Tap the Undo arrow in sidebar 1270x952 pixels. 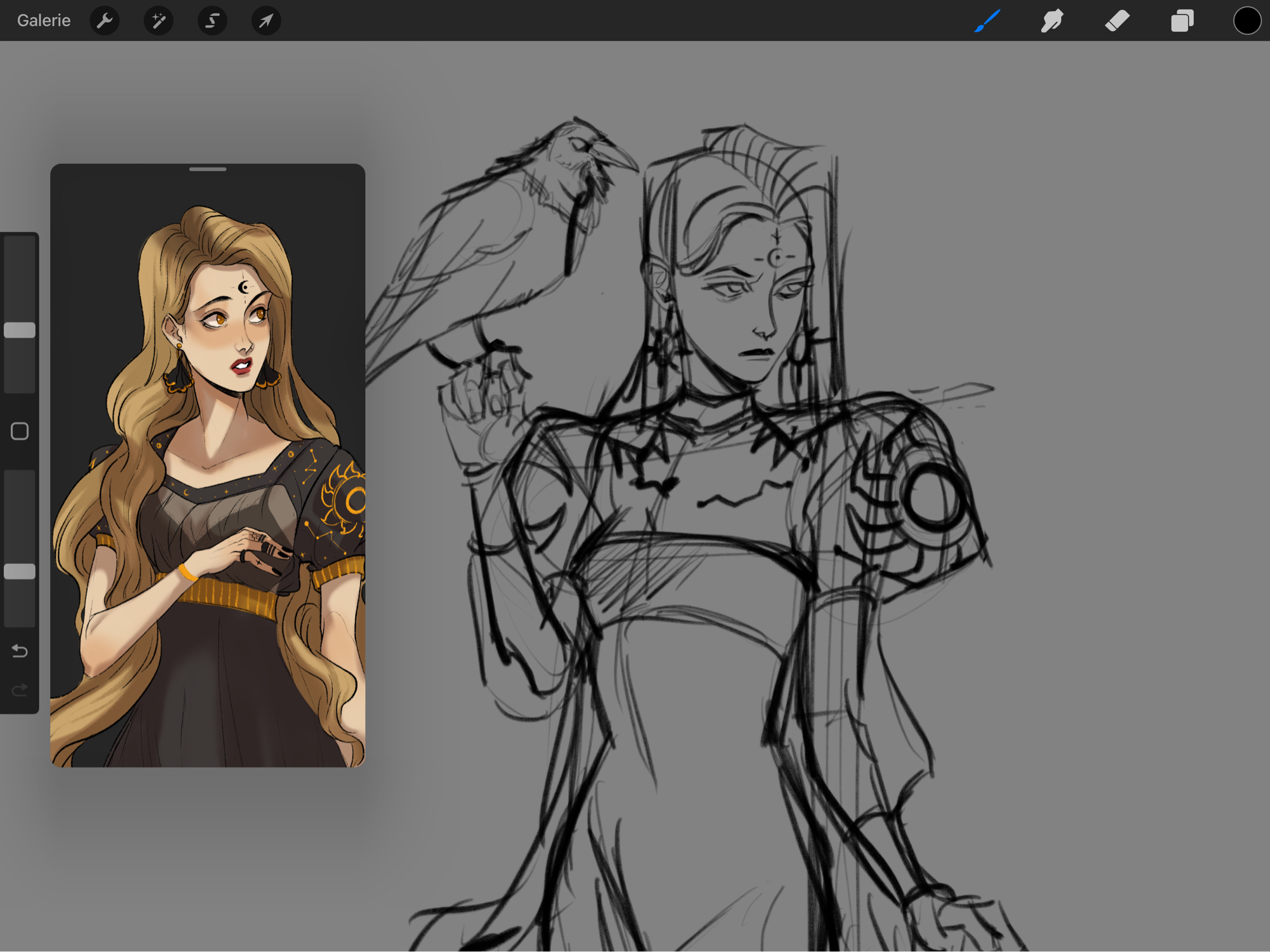pyautogui.click(x=20, y=651)
